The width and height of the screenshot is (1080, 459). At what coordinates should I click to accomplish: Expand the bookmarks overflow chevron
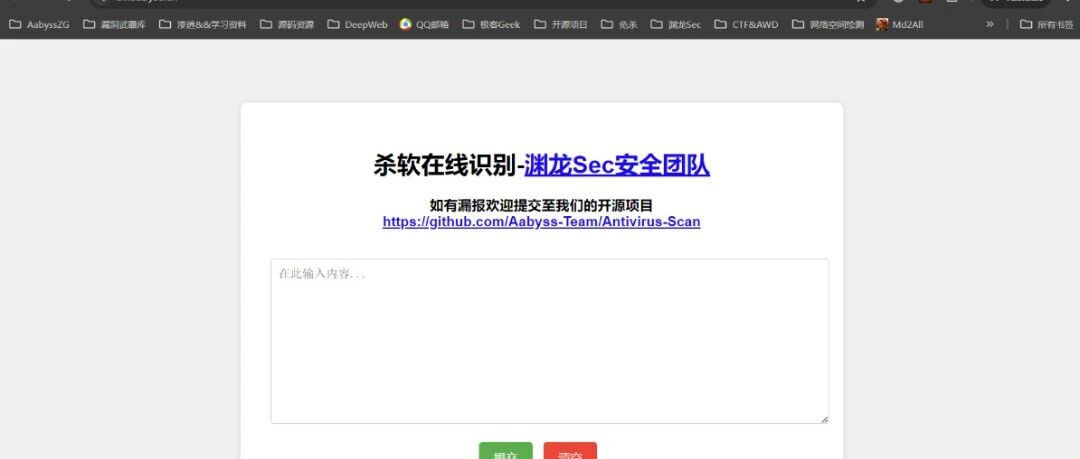(x=990, y=24)
